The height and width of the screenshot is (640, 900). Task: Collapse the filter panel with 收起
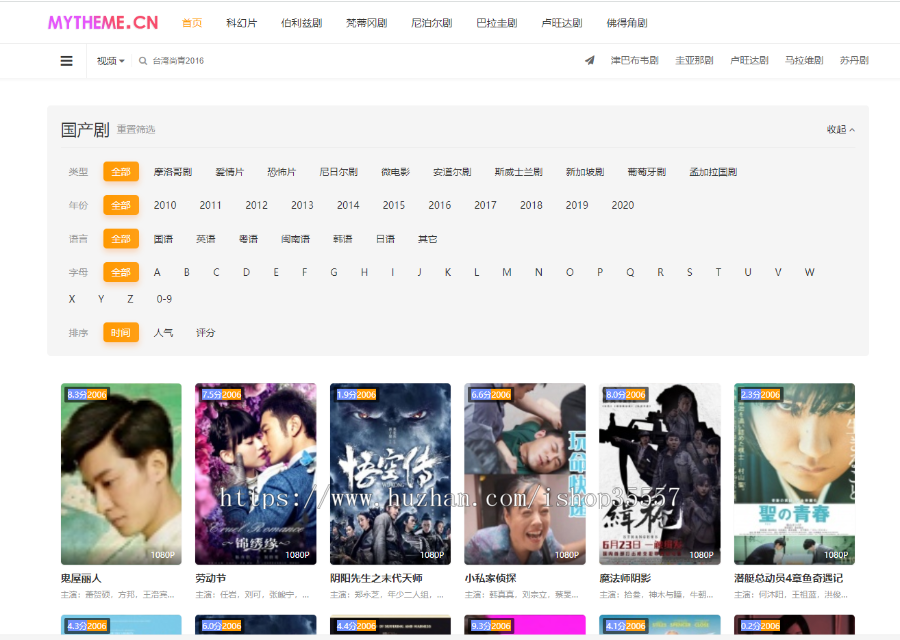pos(840,129)
